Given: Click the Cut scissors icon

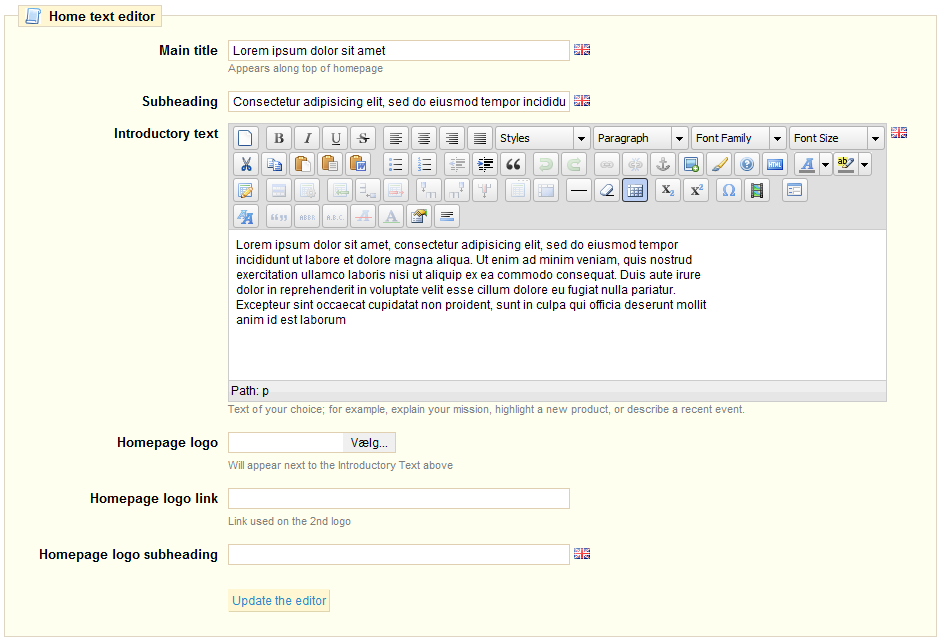Looking at the screenshot, I should coord(246,165).
